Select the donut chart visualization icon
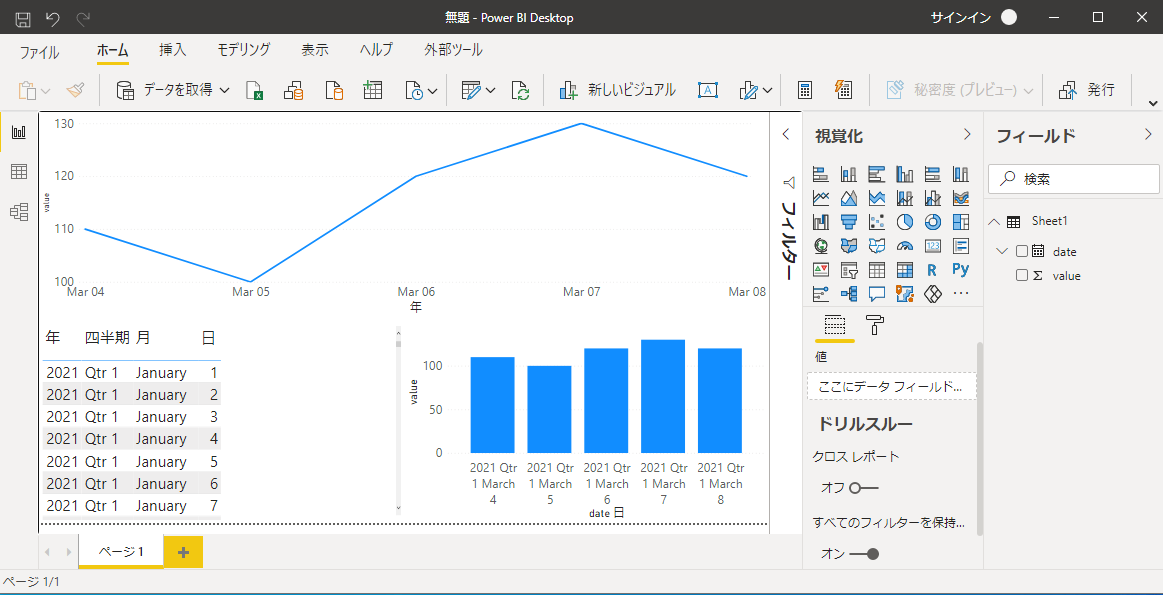 932,222
